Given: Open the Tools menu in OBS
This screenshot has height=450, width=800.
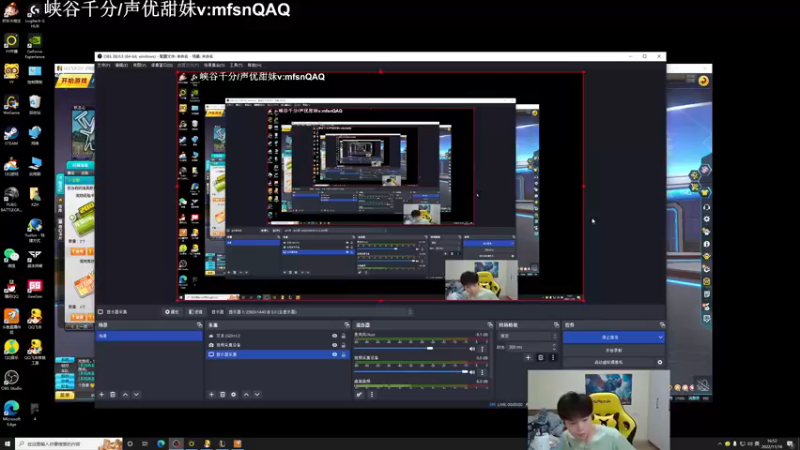Looking at the screenshot, I should point(236,65).
